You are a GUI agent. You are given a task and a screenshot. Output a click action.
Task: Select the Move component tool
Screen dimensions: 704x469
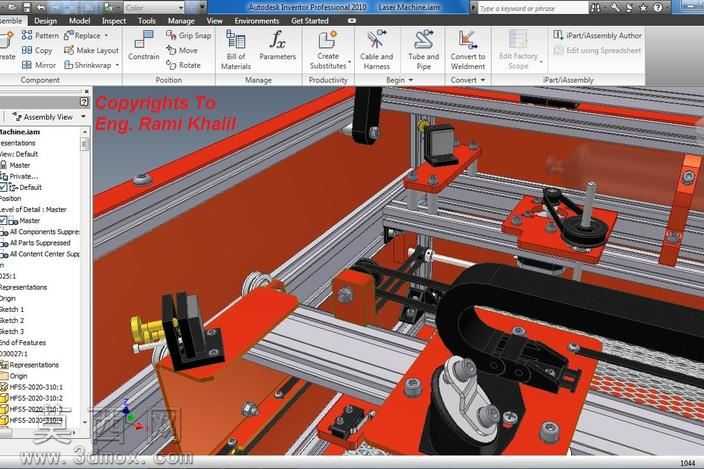[x=181, y=50]
